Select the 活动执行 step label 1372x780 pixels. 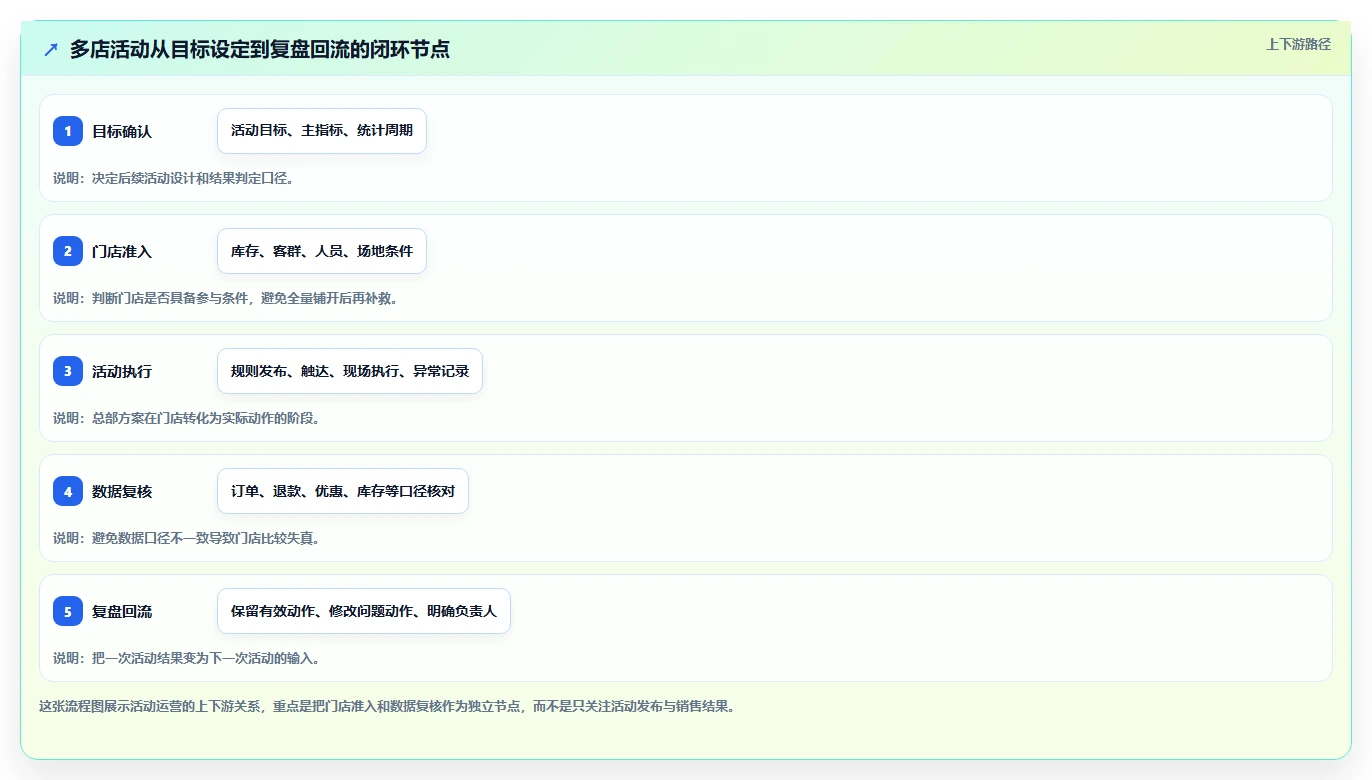[x=122, y=371]
